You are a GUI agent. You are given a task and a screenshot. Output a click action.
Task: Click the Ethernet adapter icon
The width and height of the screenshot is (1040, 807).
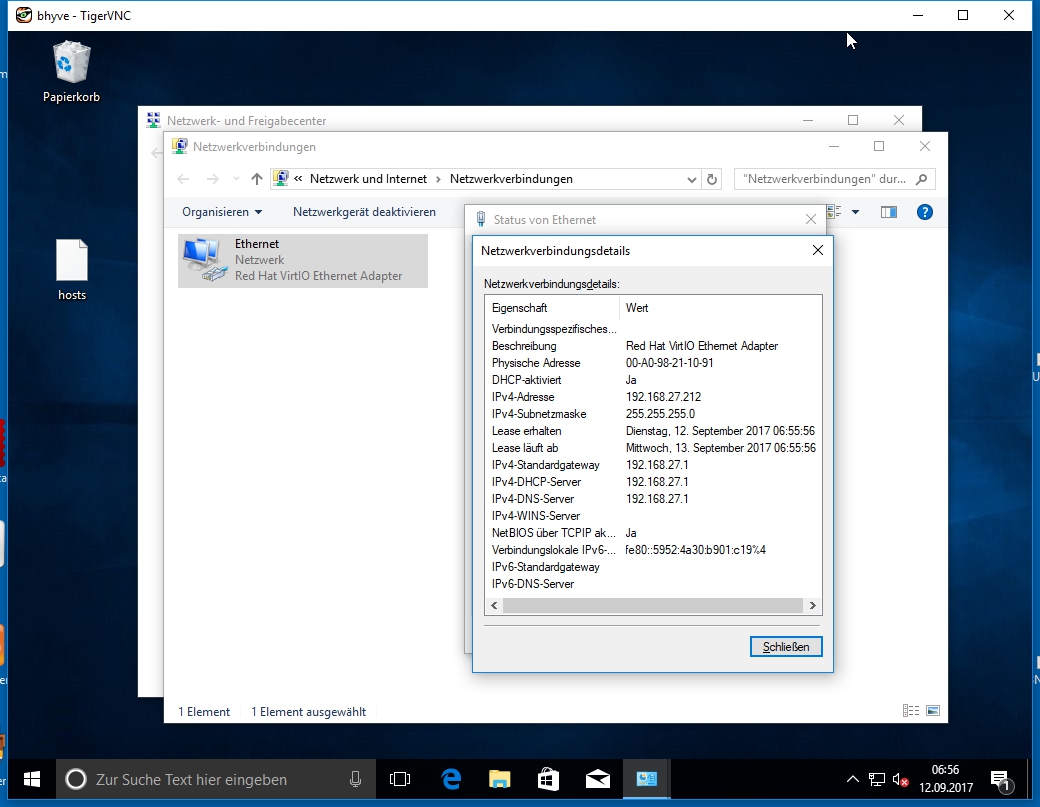click(205, 260)
